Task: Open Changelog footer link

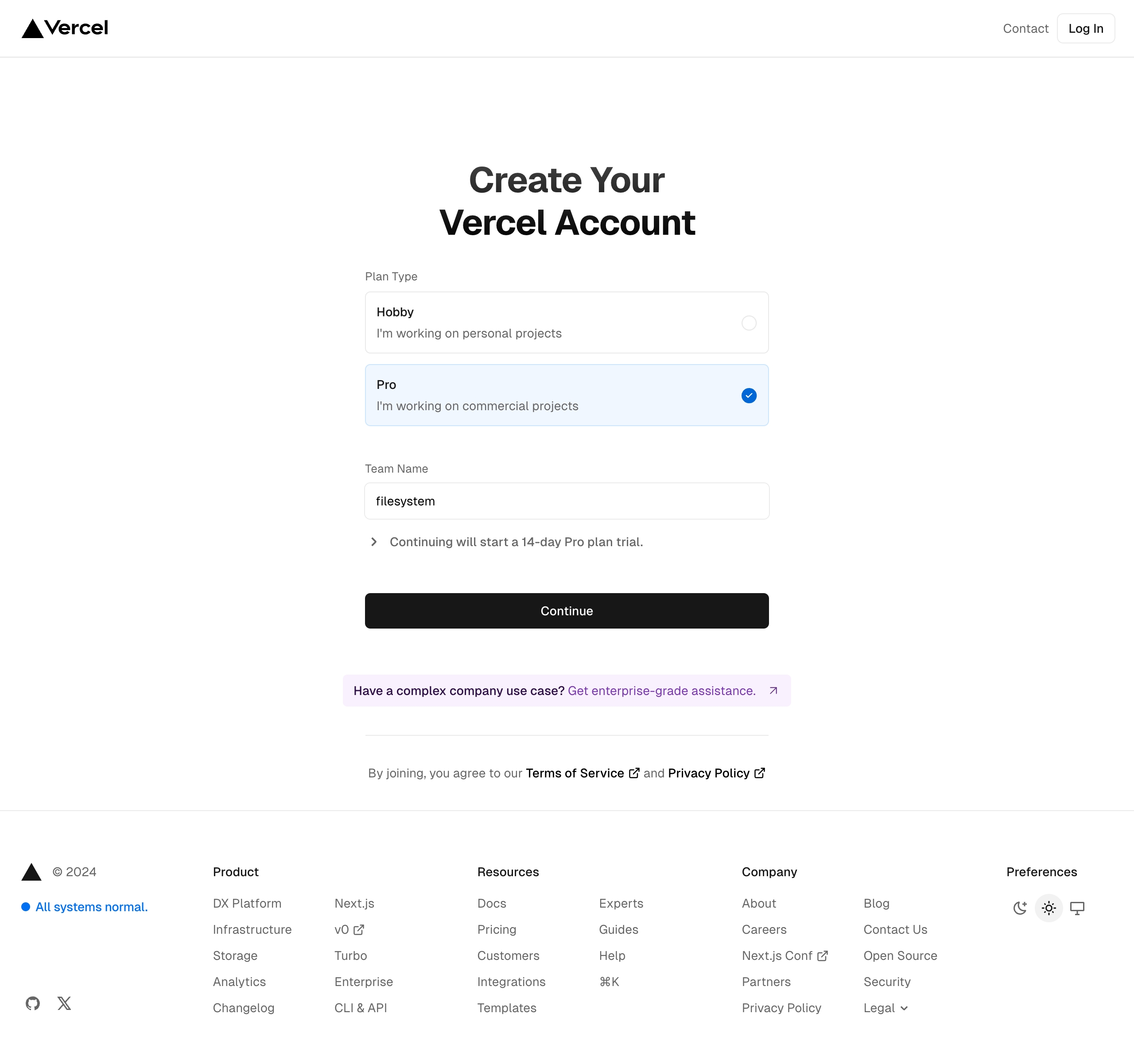Action: tap(244, 1008)
